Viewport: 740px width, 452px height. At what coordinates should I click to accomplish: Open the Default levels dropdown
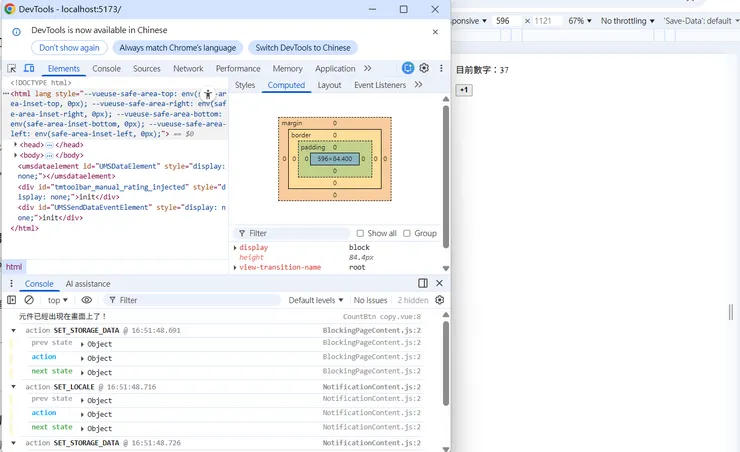[315, 300]
